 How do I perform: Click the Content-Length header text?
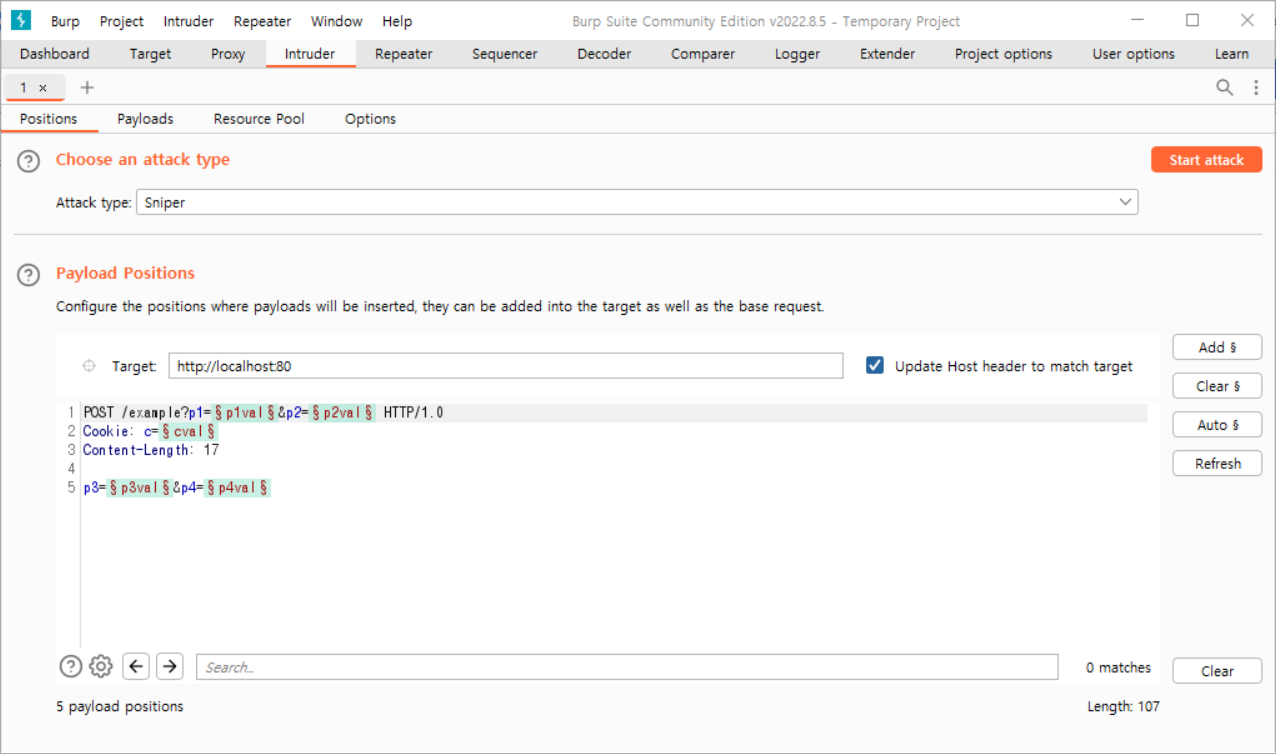point(137,450)
